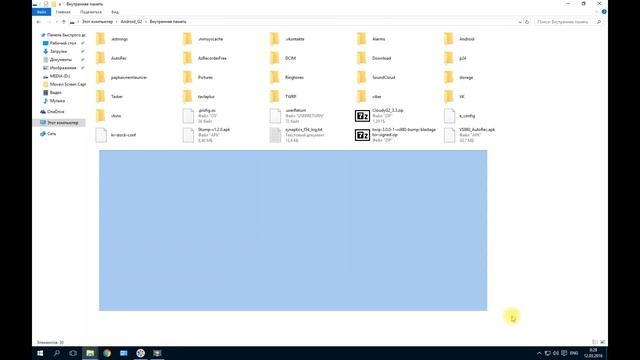The width and height of the screenshot is (640, 360).
Task: Open the Tasker folder
Action: 109,96
